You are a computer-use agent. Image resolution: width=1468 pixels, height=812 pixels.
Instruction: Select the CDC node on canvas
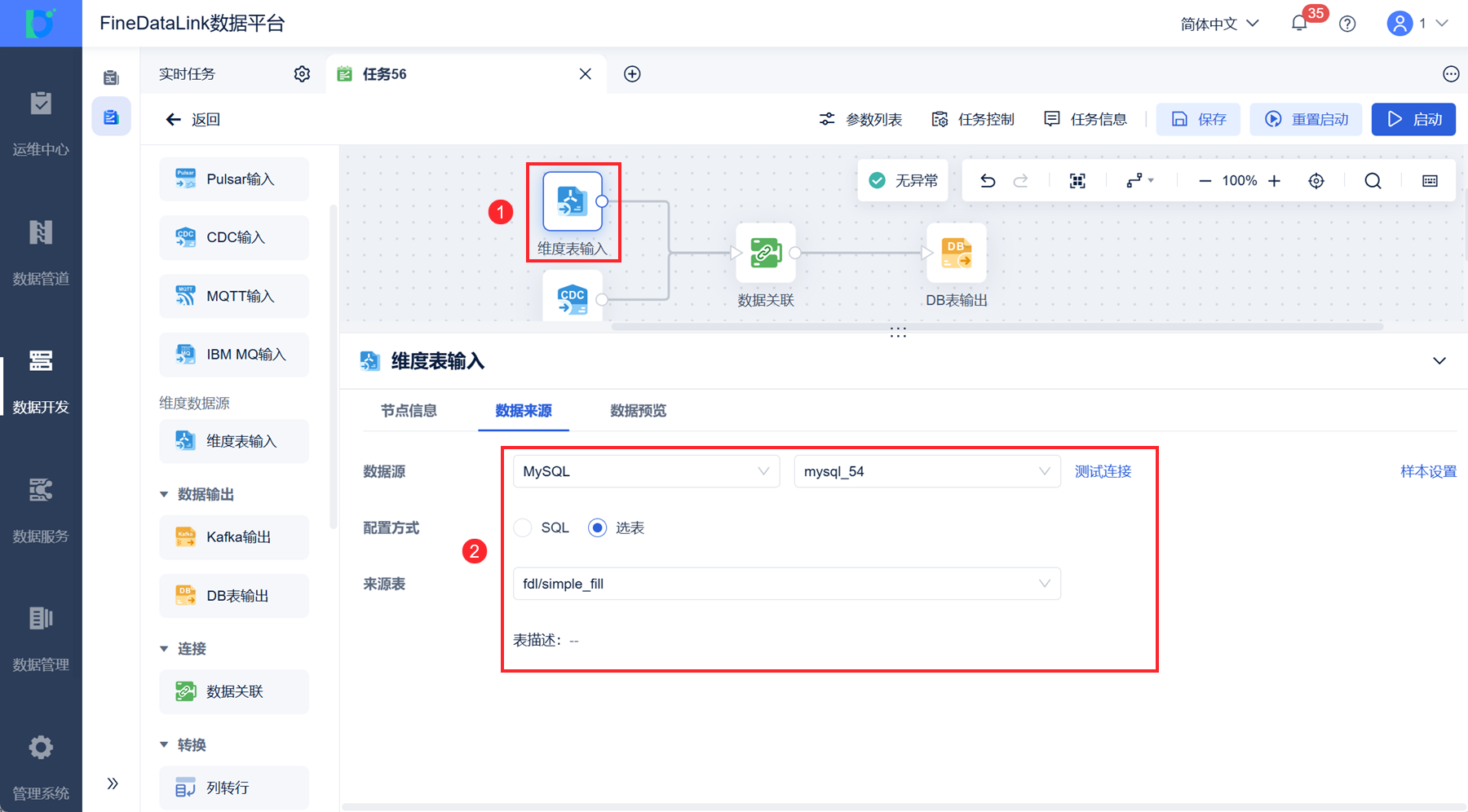pos(573,298)
